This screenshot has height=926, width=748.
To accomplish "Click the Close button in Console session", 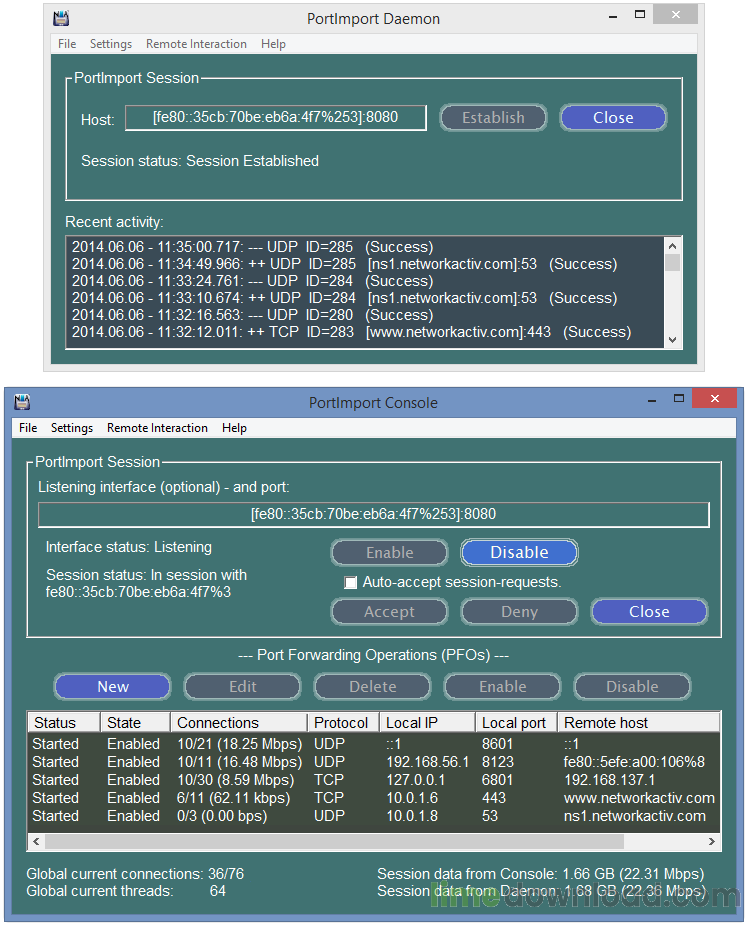I will pyautogui.click(x=649, y=611).
